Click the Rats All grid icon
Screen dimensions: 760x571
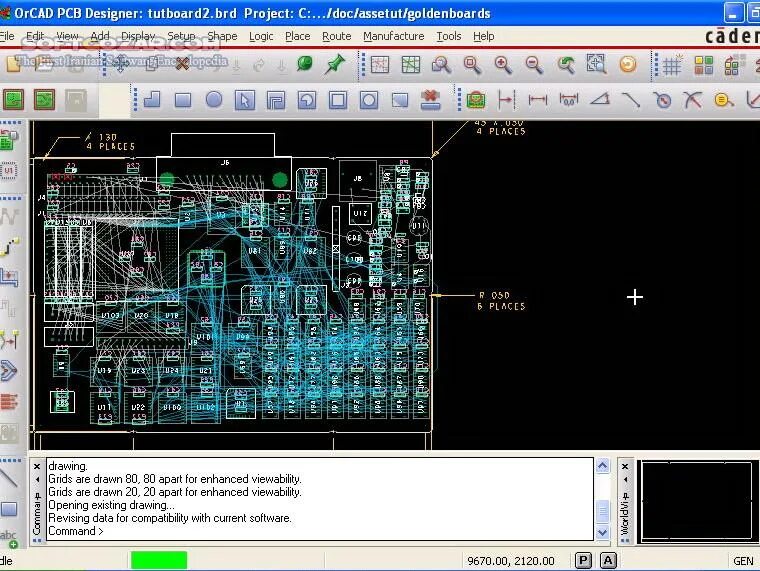411,64
